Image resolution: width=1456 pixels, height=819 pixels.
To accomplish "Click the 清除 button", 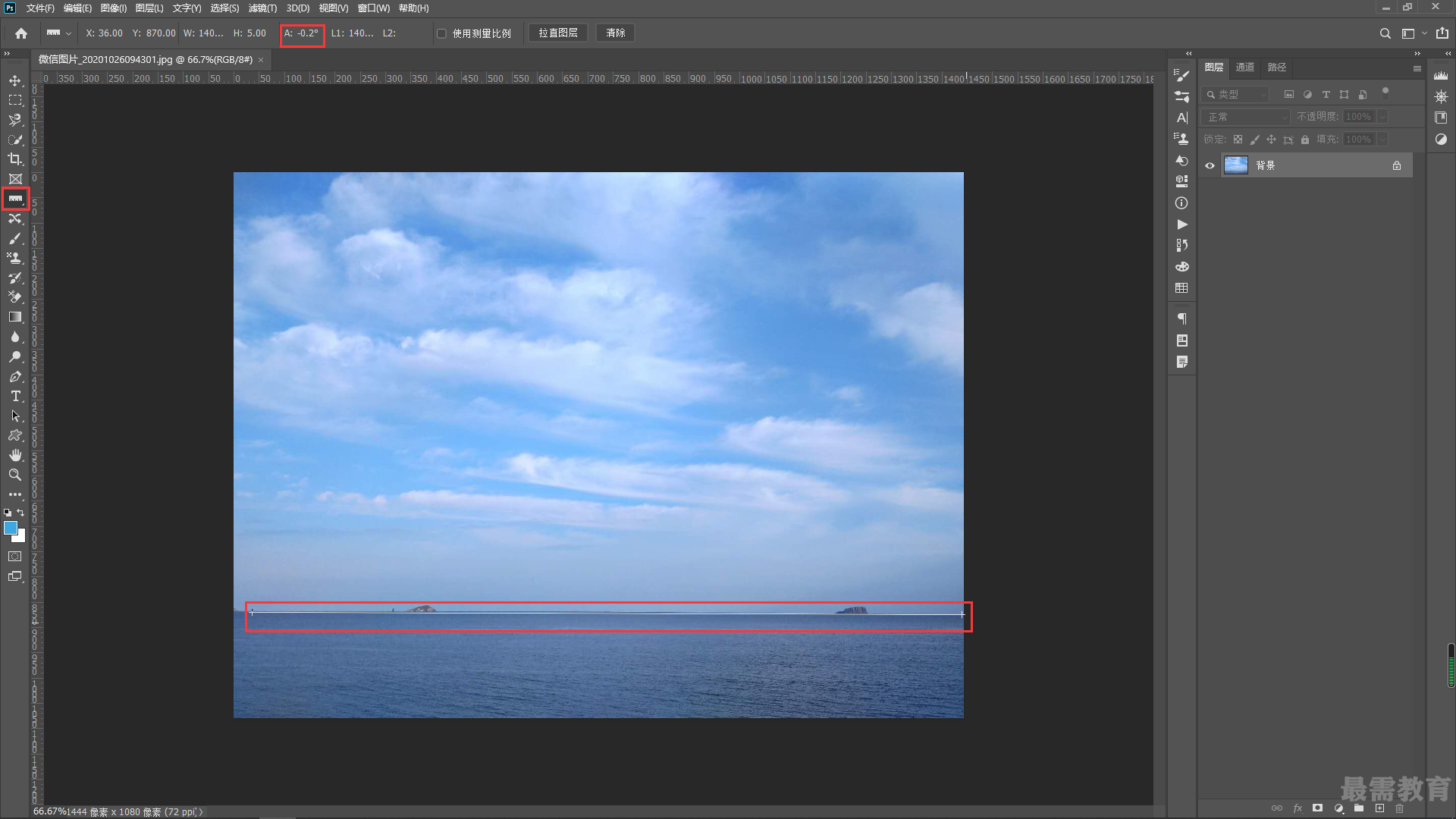I will click(x=616, y=33).
